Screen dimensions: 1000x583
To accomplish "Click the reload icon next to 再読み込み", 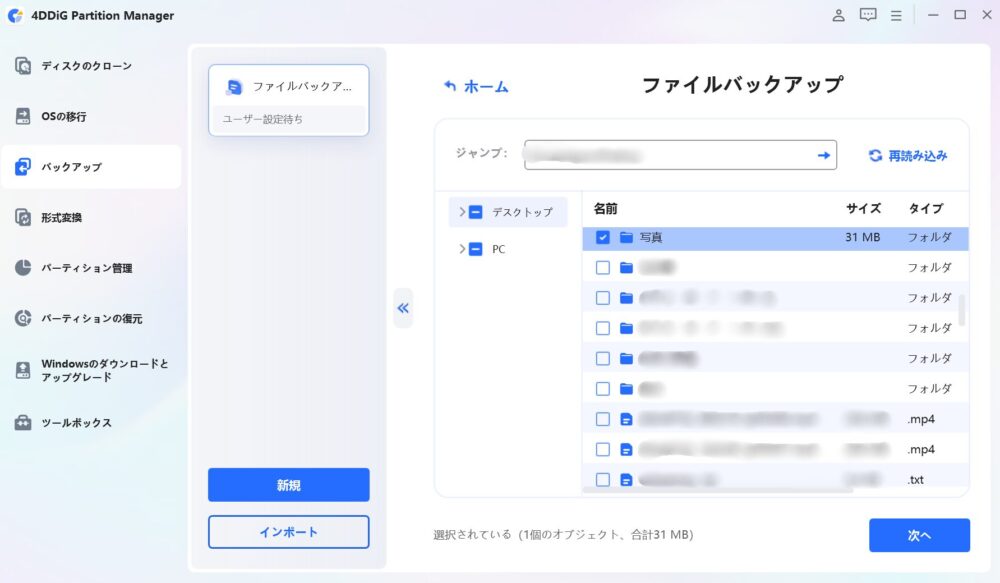I will coord(876,155).
